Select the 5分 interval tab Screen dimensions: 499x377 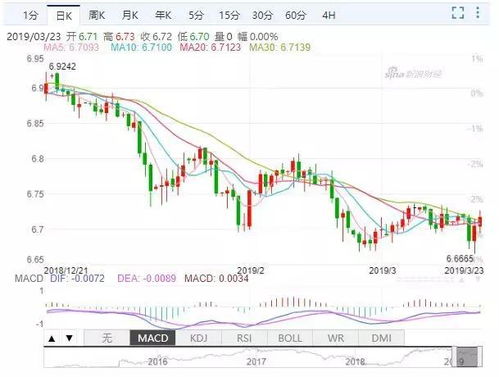point(196,15)
